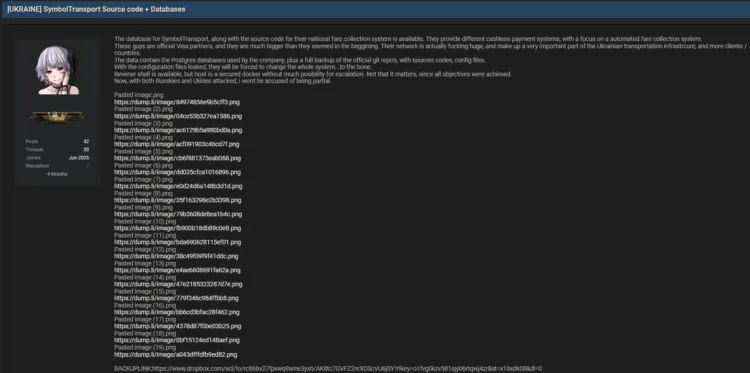This screenshot has width=750, height=373.
Task: Click the 'Pasted image (9).png' label
Action: click(143, 207)
